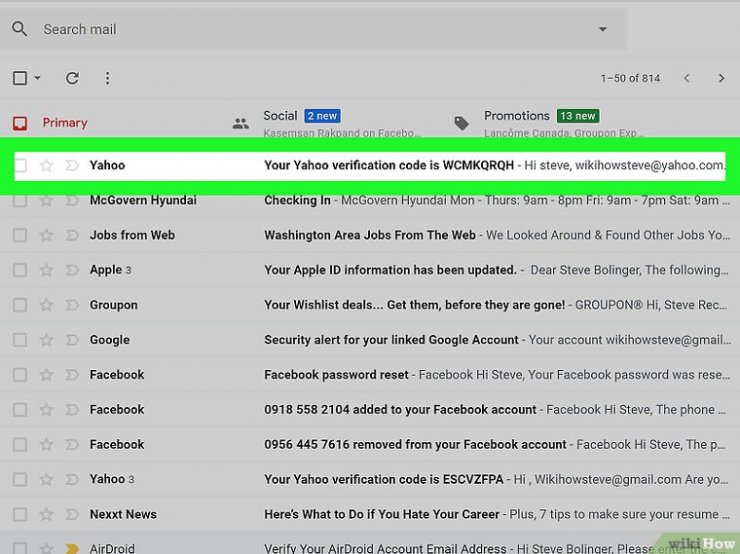
Task: Mark 0956 445 7616 email as important
Action: click(x=72, y=445)
